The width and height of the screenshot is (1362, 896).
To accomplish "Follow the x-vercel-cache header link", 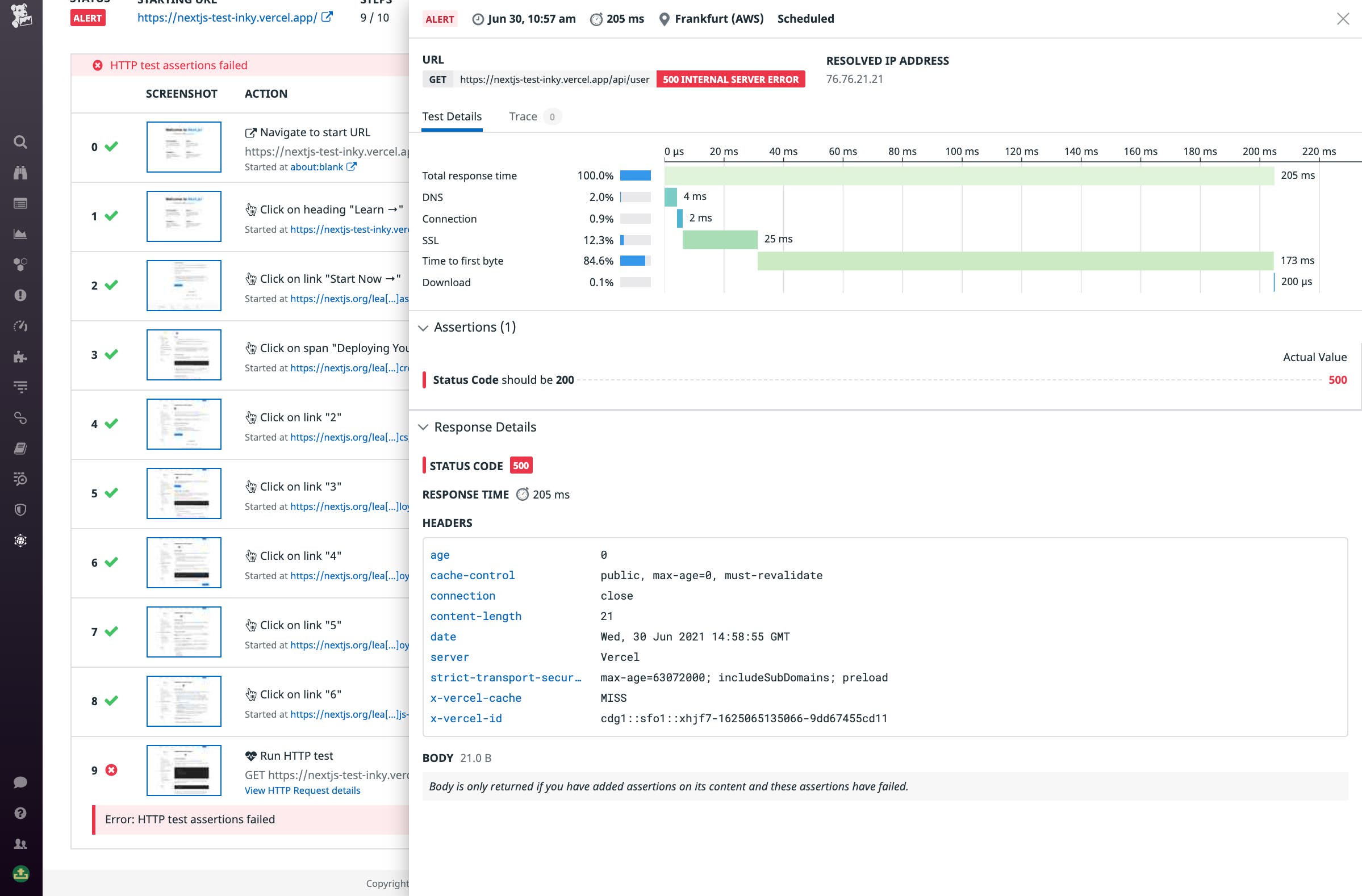I will click(x=476, y=697).
